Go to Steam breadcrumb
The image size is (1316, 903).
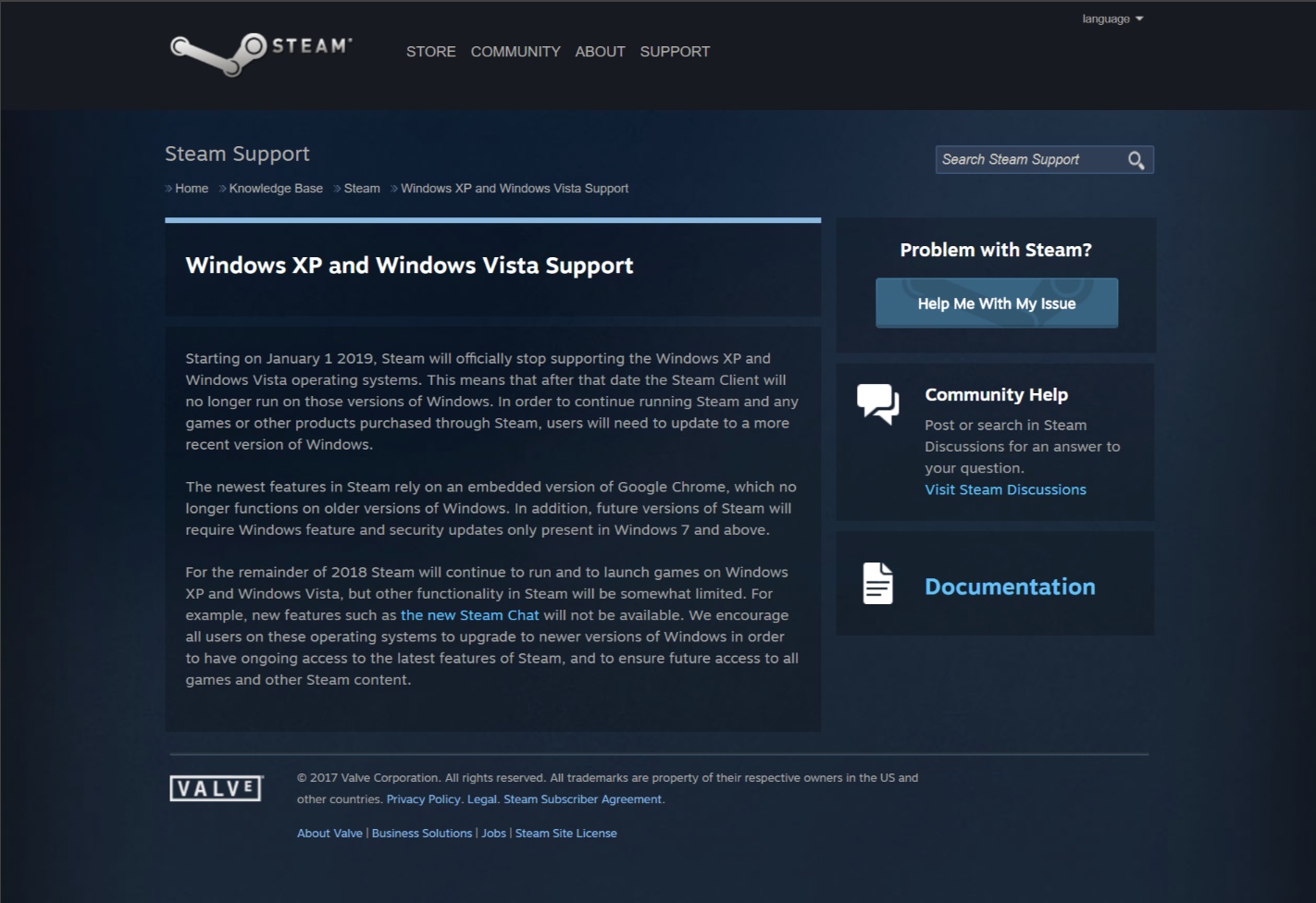362,188
